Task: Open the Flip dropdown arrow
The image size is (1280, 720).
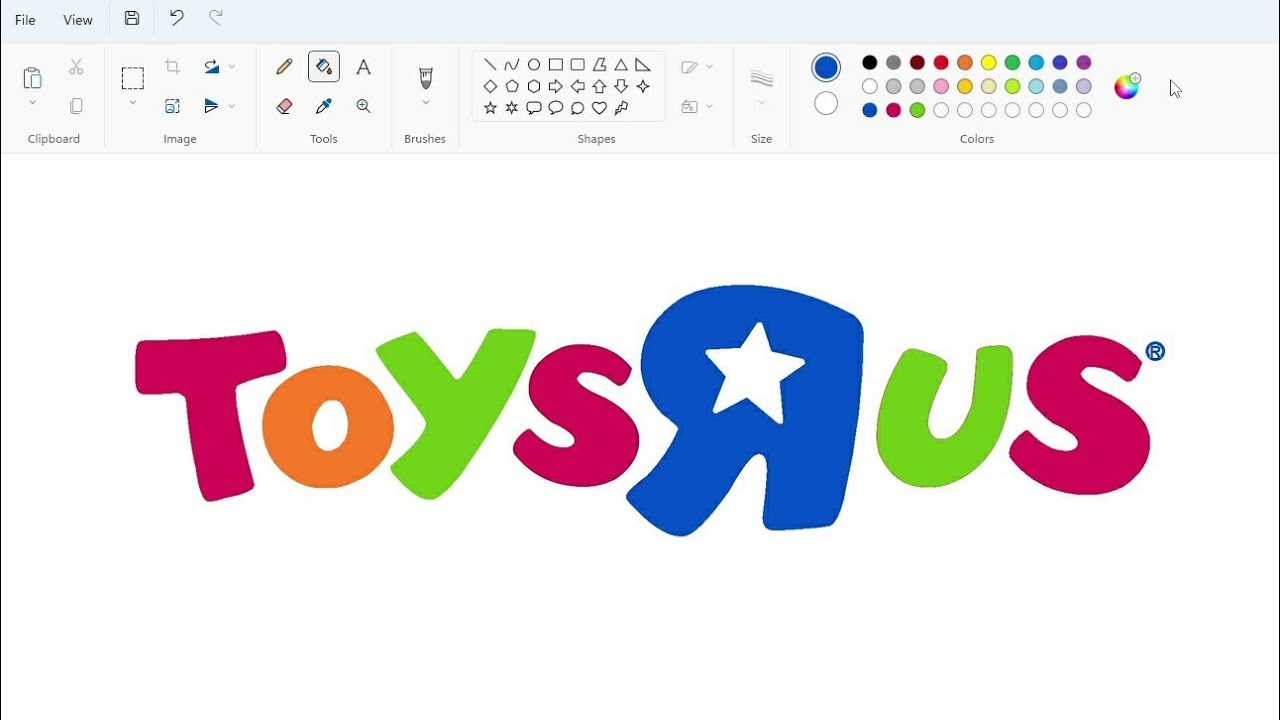Action: point(232,106)
